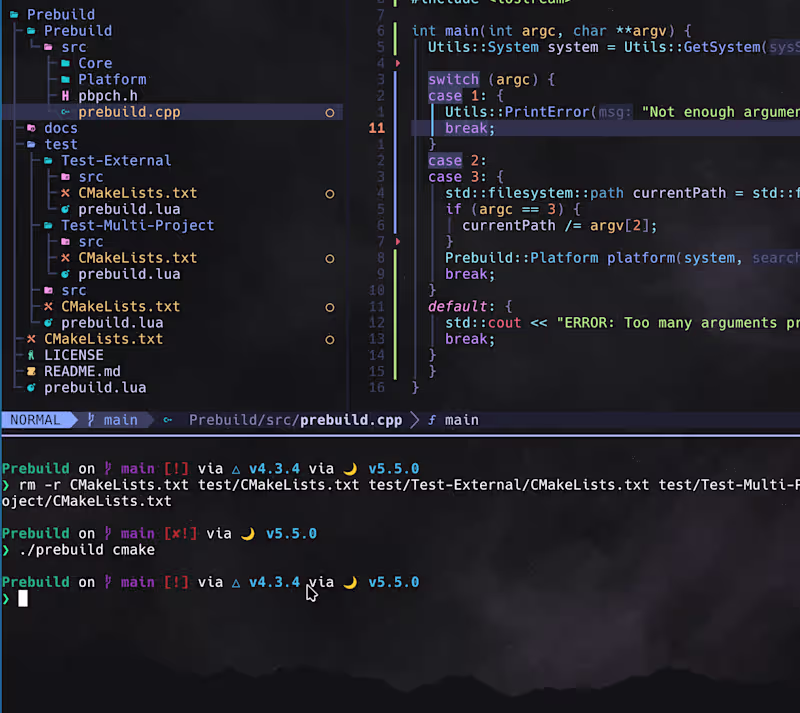Click the root prebuild.lua Lua icon
This screenshot has height=713, width=800.
[x=31, y=388]
